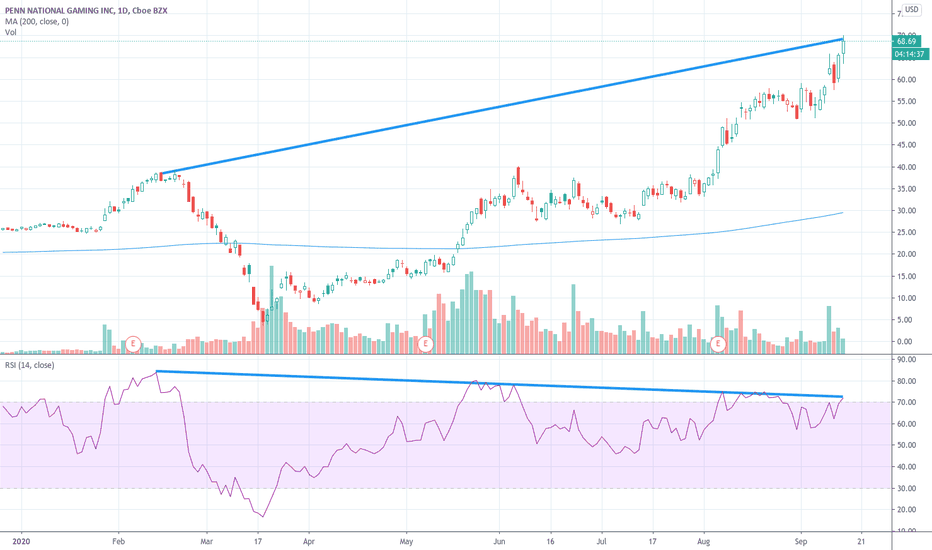
Task: Select the blue trend line on price chart
Action: (502, 106)
